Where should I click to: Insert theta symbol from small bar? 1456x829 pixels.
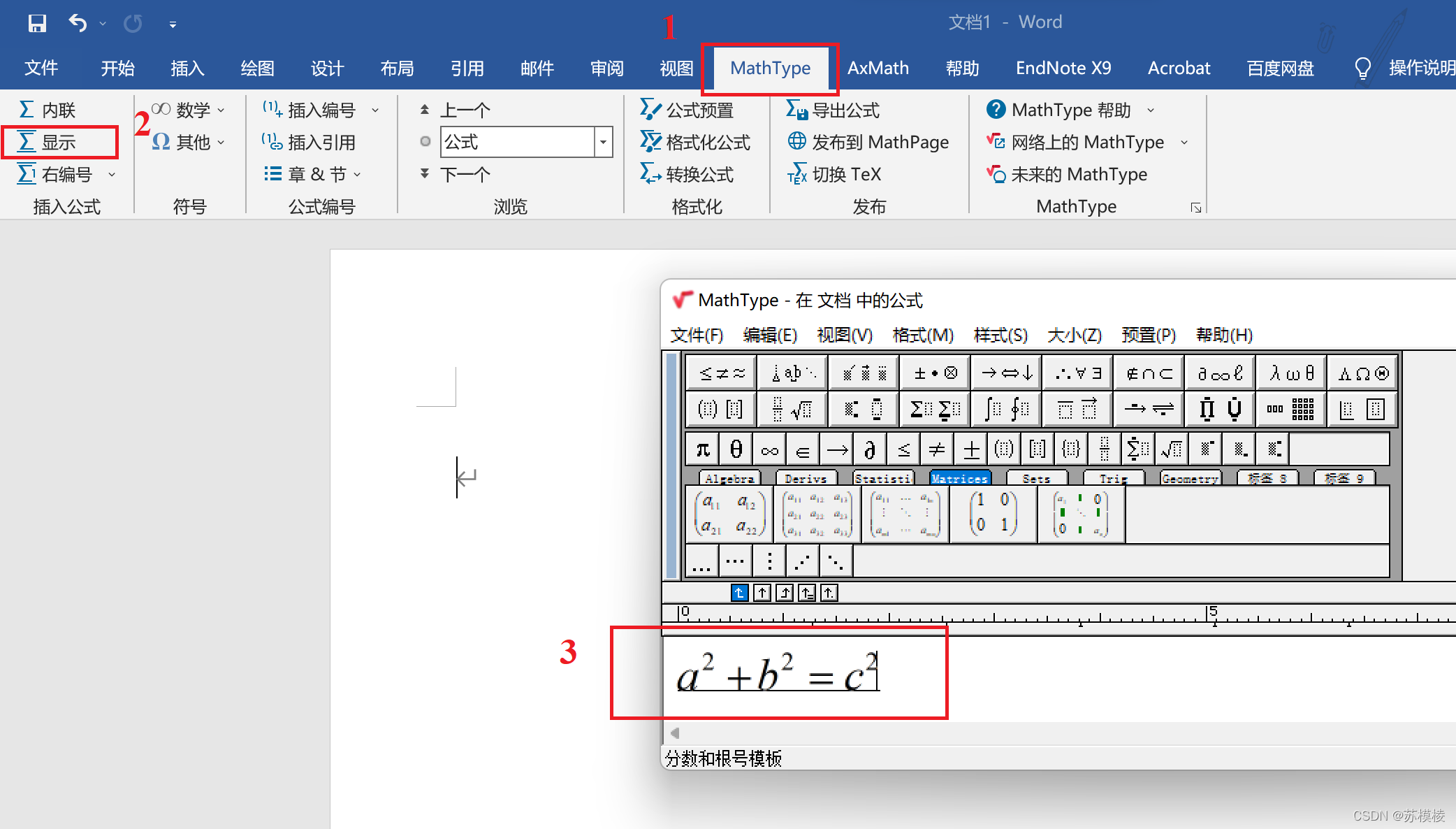pyautogui.click(x=736, y=449)
